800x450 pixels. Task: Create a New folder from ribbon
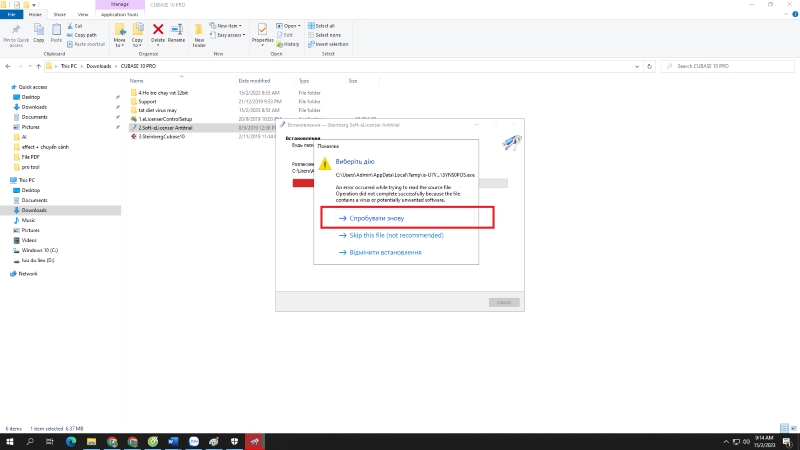199,35
